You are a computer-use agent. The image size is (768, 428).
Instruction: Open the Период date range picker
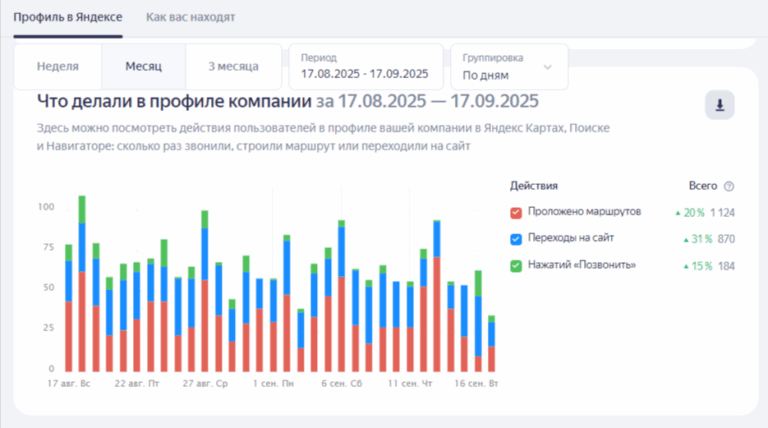pyautogui.click(x=366, y=67)
